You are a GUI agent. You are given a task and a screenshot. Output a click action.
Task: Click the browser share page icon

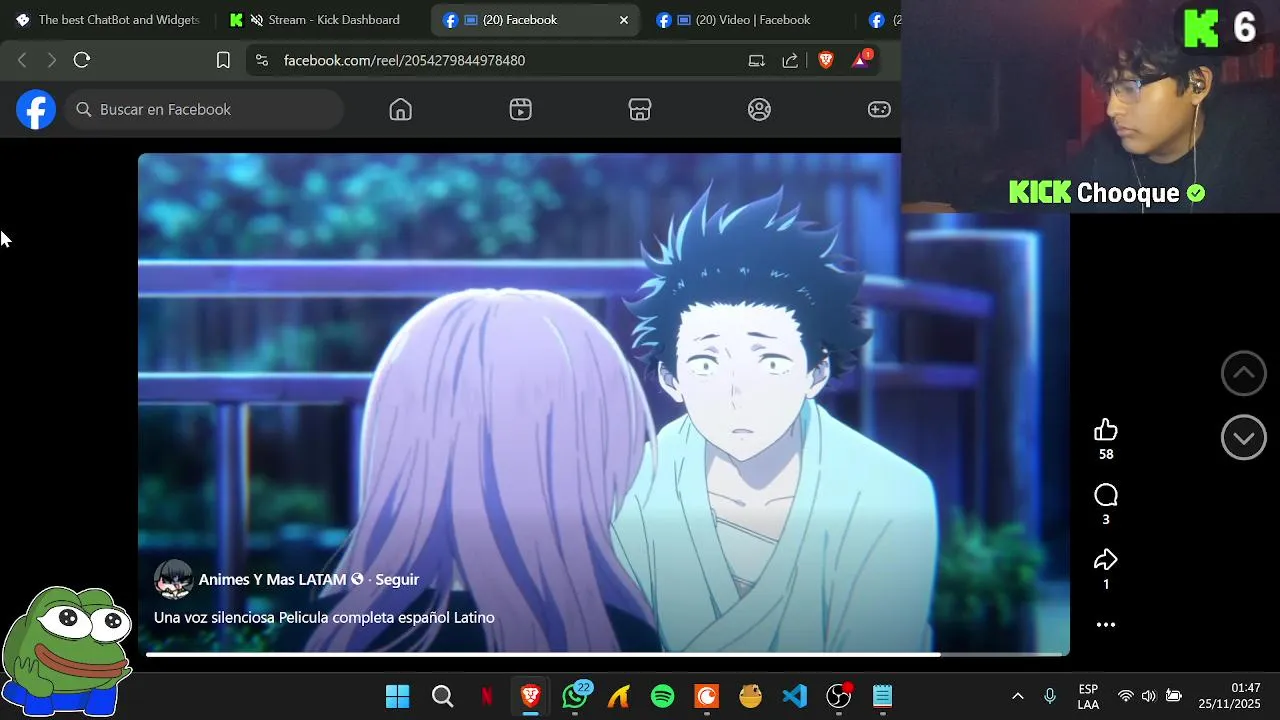tap(790, 60)
